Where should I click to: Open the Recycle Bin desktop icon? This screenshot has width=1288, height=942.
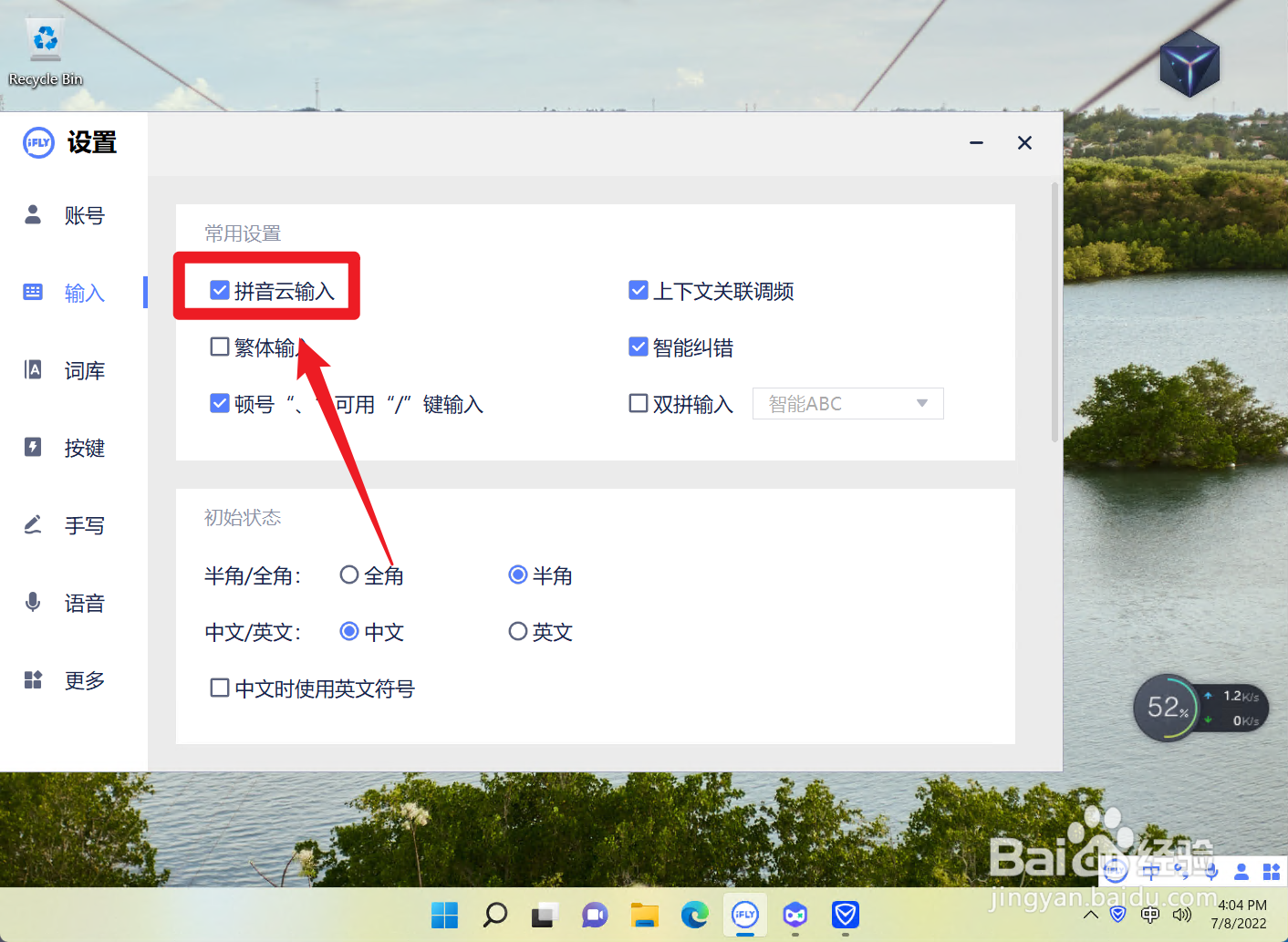coord(45,53)
